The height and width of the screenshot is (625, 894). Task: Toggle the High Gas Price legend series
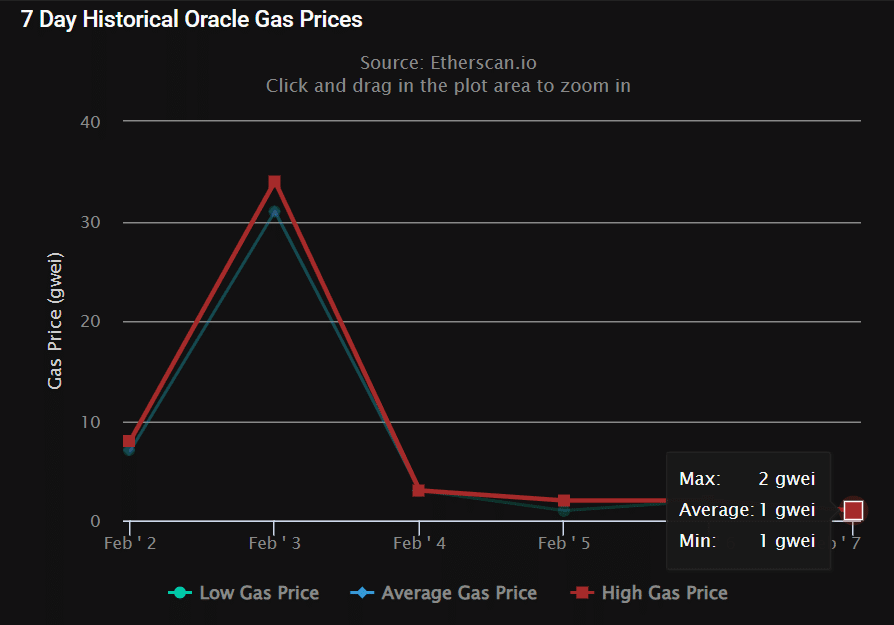click(649, 593)
